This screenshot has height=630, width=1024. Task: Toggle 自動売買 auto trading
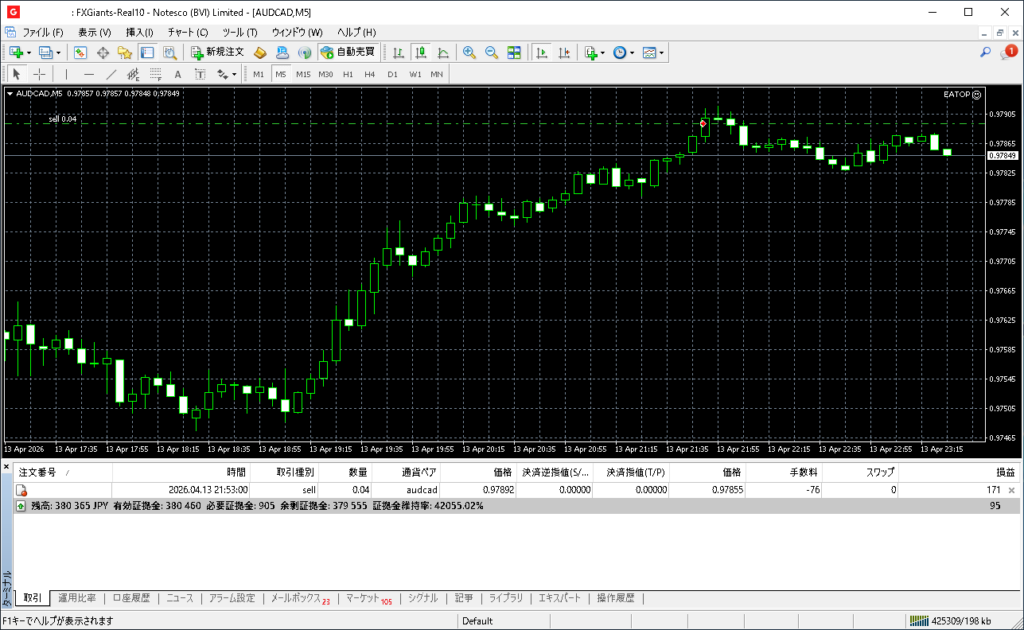click(348, 52)
